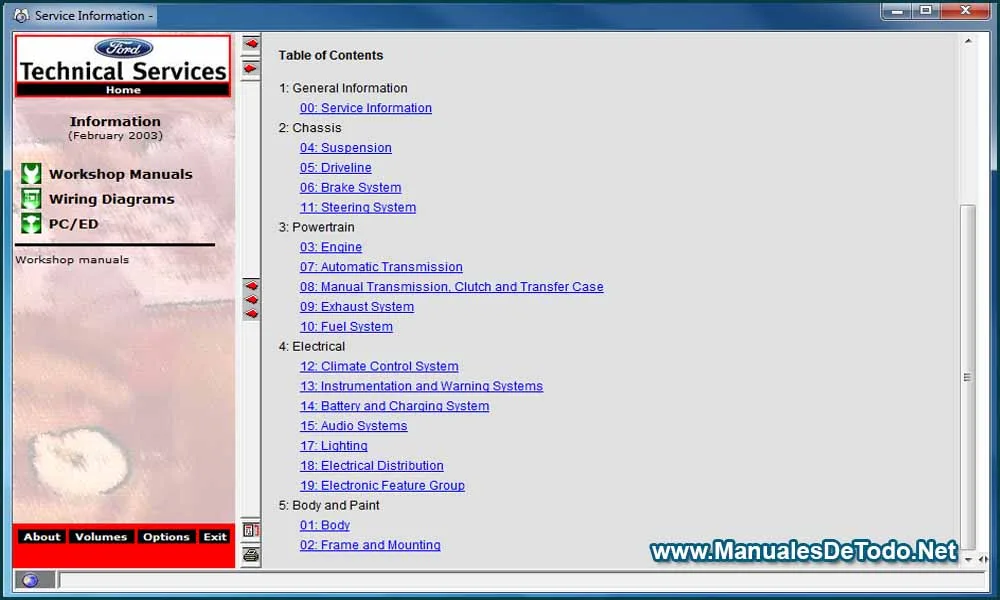The image size is (1000, 600).
Task: Open 07: Automatic Transmission link
Action: click(x=381, y=267)
